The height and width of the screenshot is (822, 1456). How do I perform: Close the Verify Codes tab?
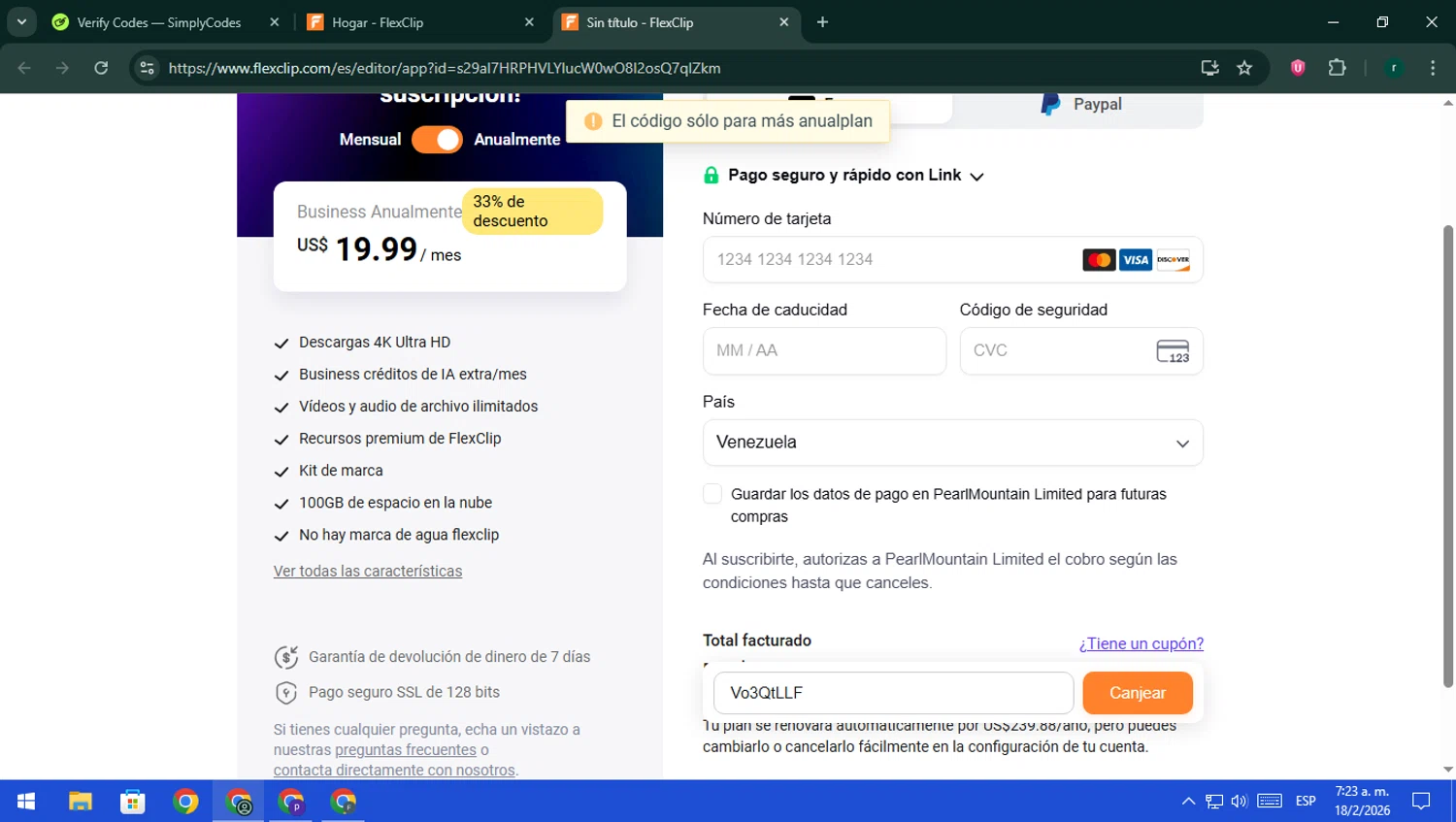tap(275, 22)
